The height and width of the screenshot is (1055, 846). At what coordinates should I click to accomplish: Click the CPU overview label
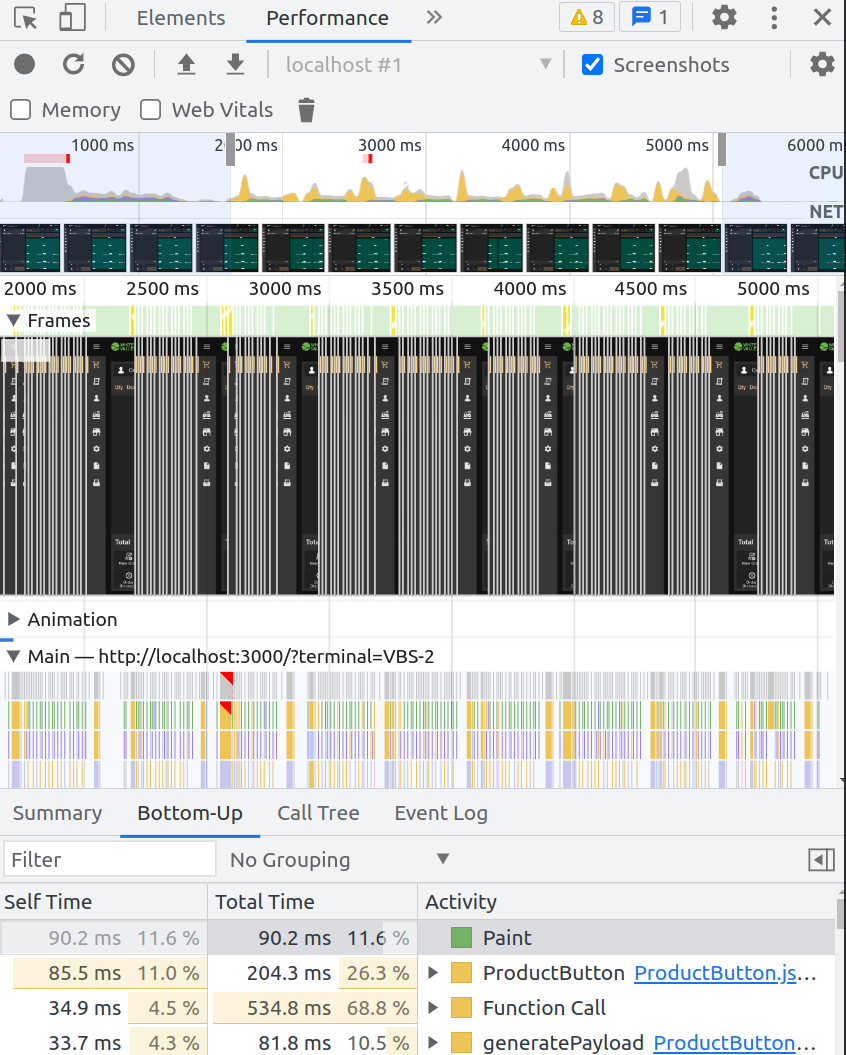coord(825,172)
